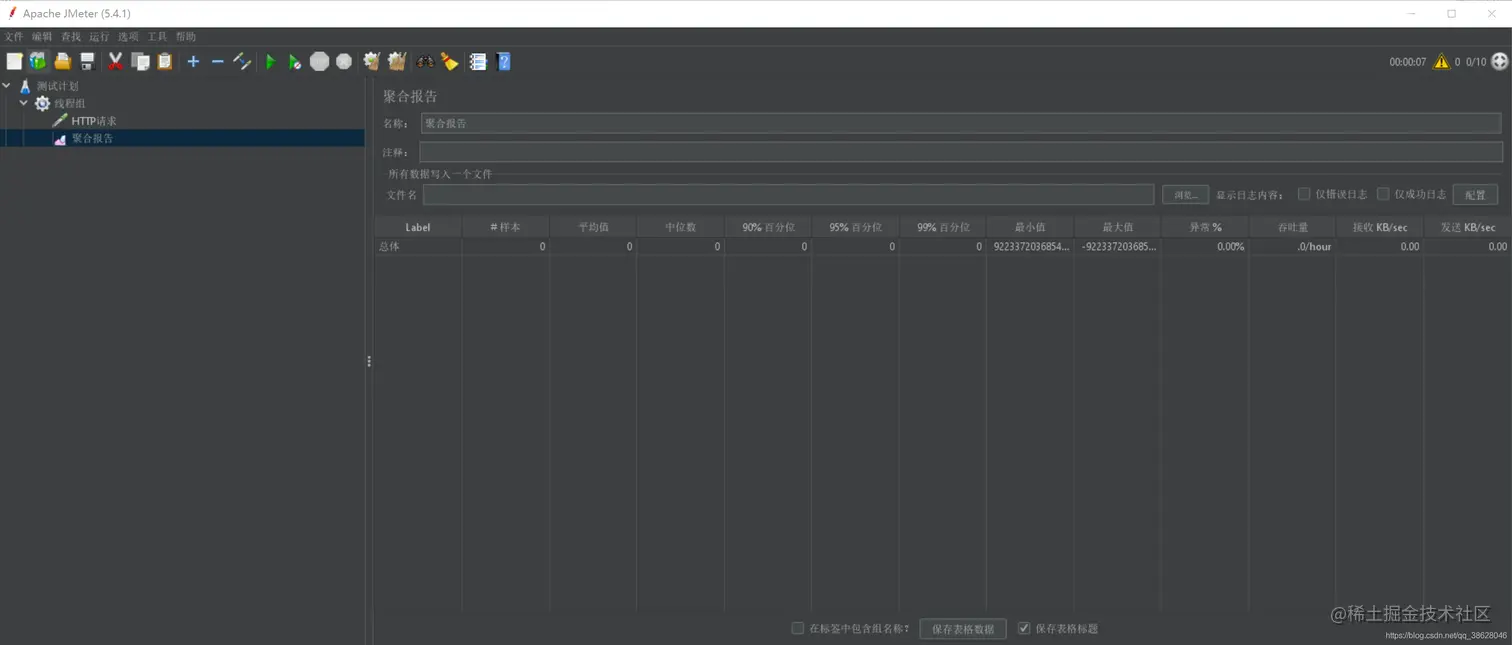This screenshot has height=645, width=1512.
Task: Click the .0/hour throughput cell
Action: (x=1293, y=246)
